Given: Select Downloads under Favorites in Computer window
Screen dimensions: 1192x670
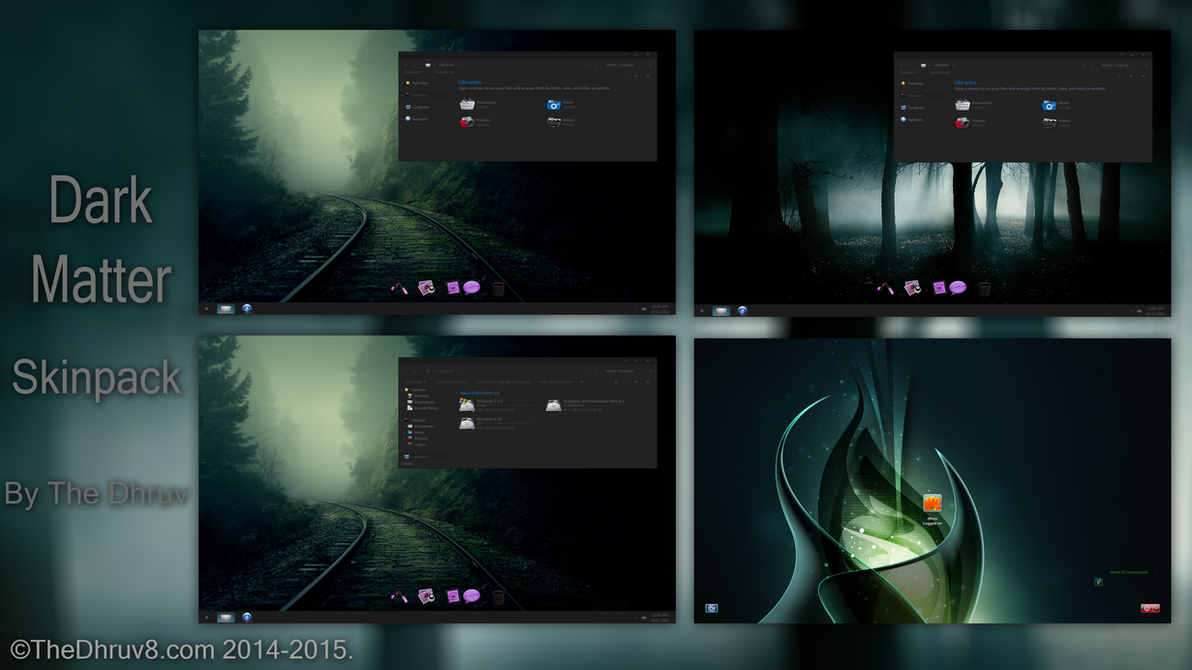Looking at the screenshot, I should pos(422,402).
